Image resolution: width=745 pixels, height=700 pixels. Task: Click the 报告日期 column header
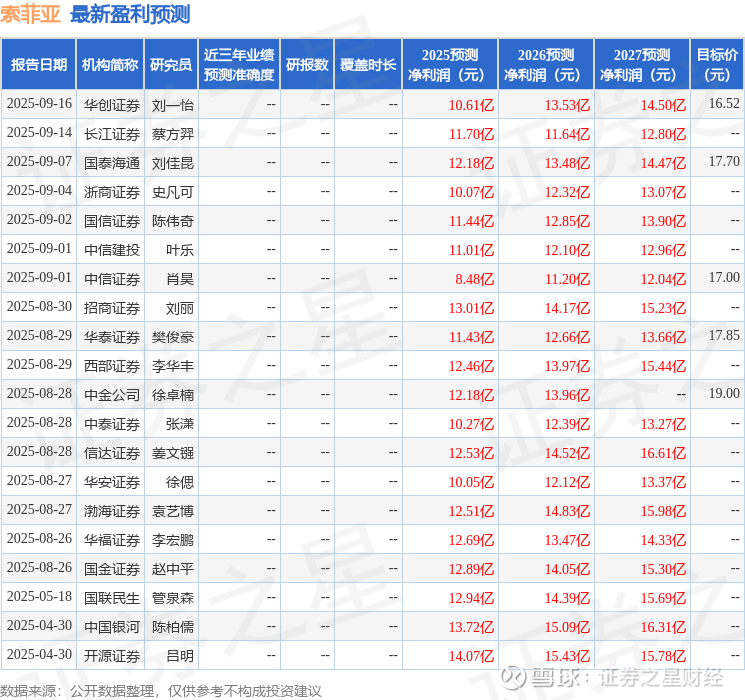(38, 65)
